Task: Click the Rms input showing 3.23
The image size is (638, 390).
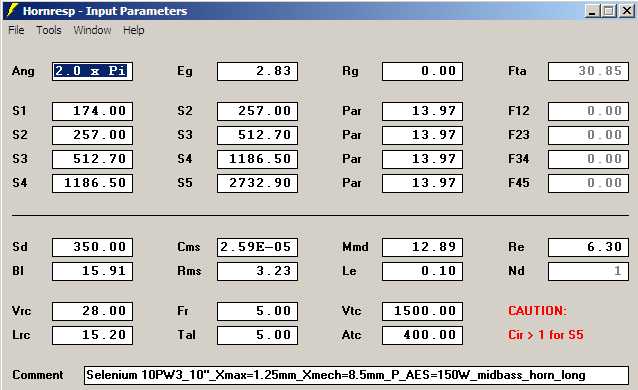Action: 257,271
